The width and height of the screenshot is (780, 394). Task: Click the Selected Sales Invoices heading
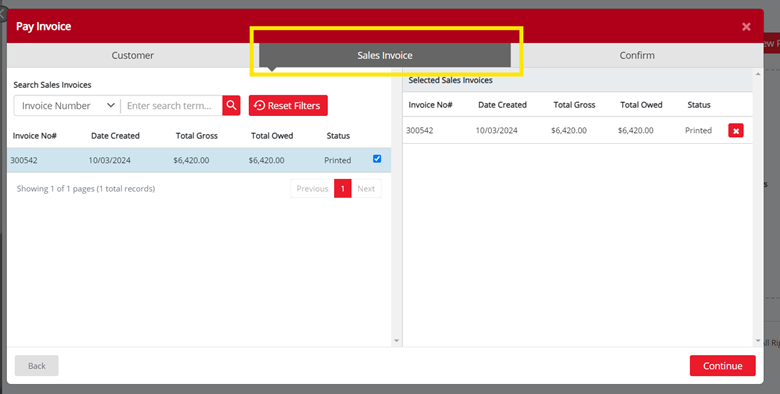[450, 80]
